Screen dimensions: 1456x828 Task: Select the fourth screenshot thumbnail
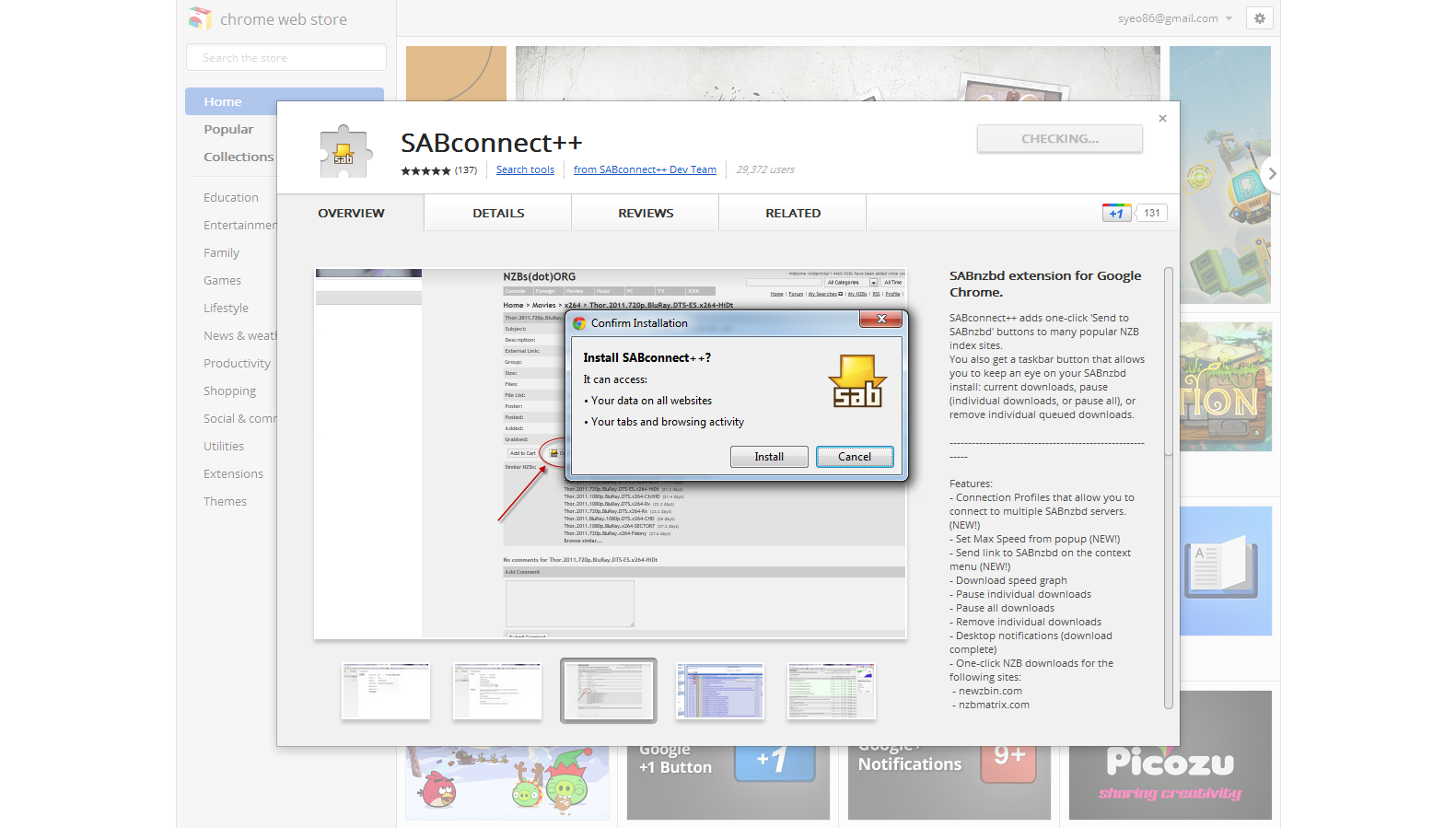click(720, 691)
